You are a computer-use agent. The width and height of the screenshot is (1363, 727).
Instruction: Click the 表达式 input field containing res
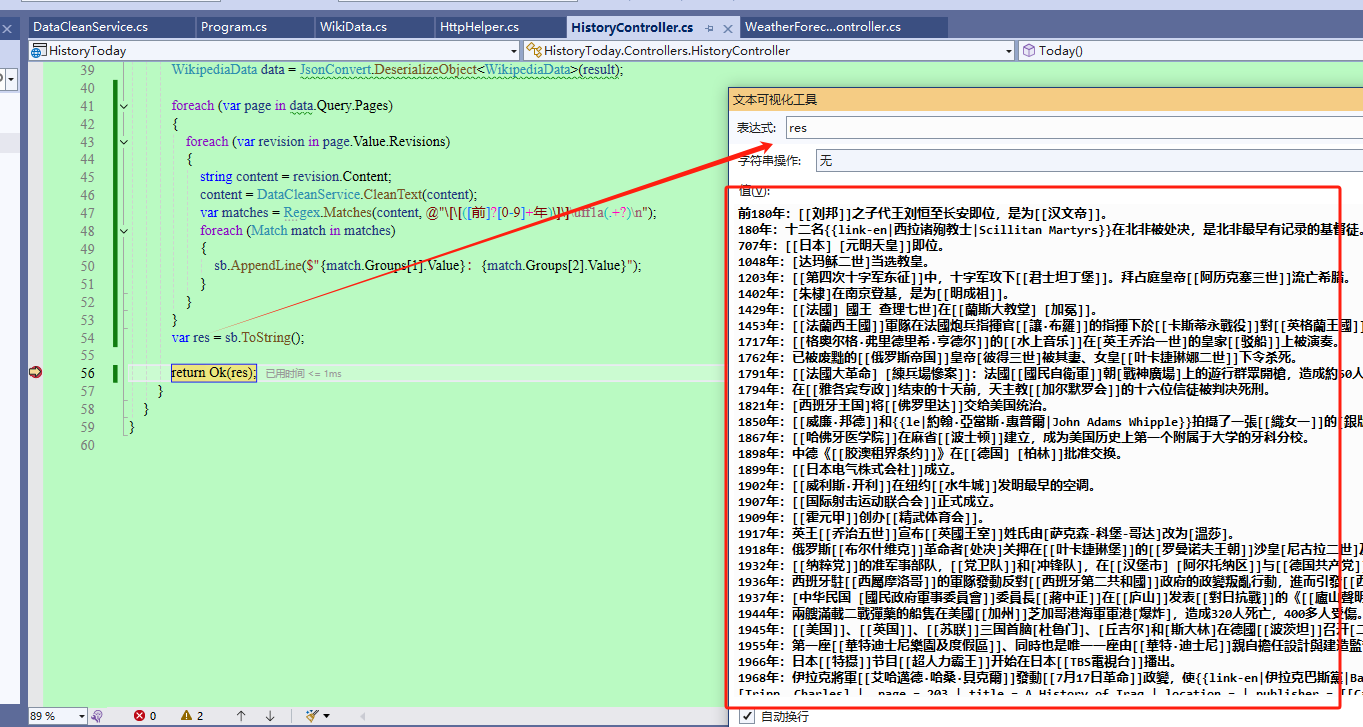1073,128
